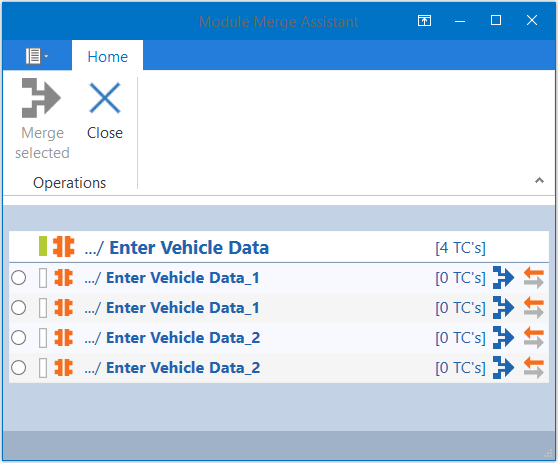Click merge arrow on last Enter Vehicle Data_2
This screenshot has width=558, height=463.
click(503, 368)
